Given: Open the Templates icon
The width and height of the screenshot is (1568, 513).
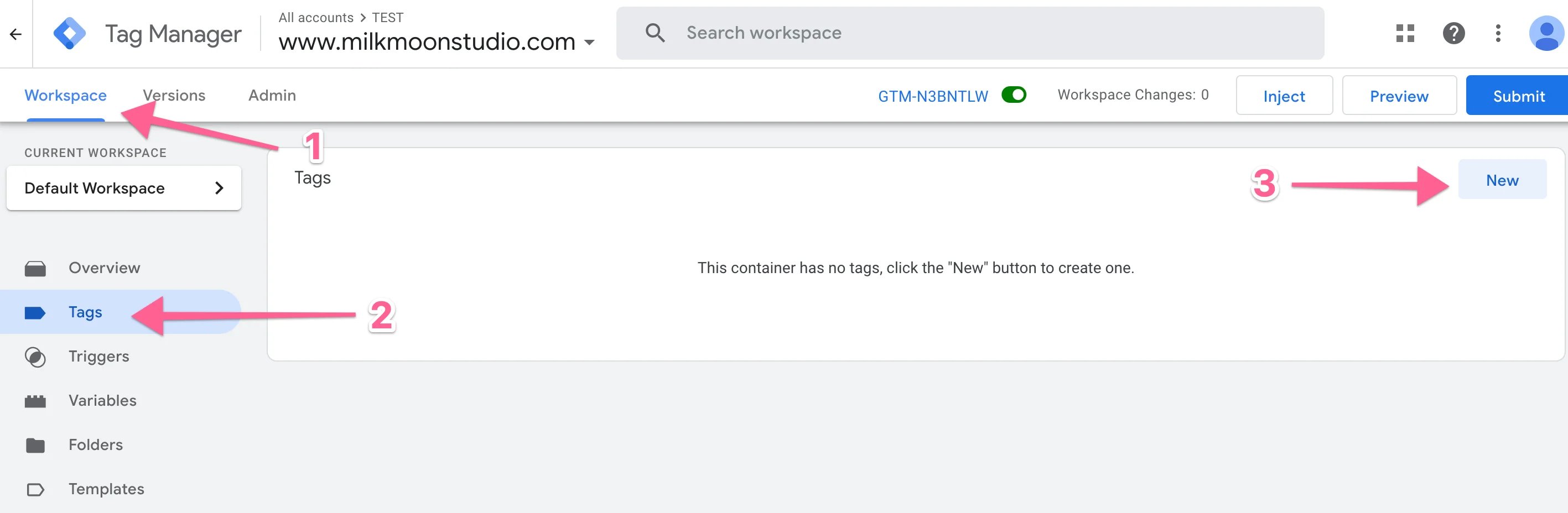Looking at the screenshot, I should (x=36, y=489).
